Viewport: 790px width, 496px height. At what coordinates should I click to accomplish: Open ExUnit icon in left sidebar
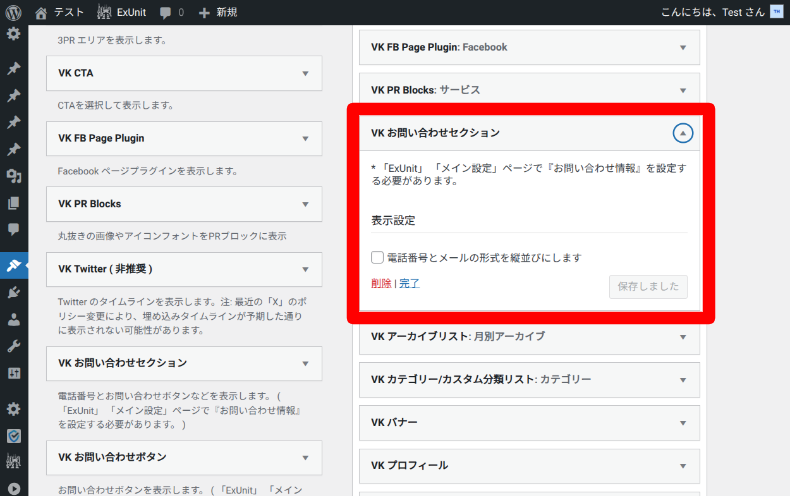tap(14, 461)
